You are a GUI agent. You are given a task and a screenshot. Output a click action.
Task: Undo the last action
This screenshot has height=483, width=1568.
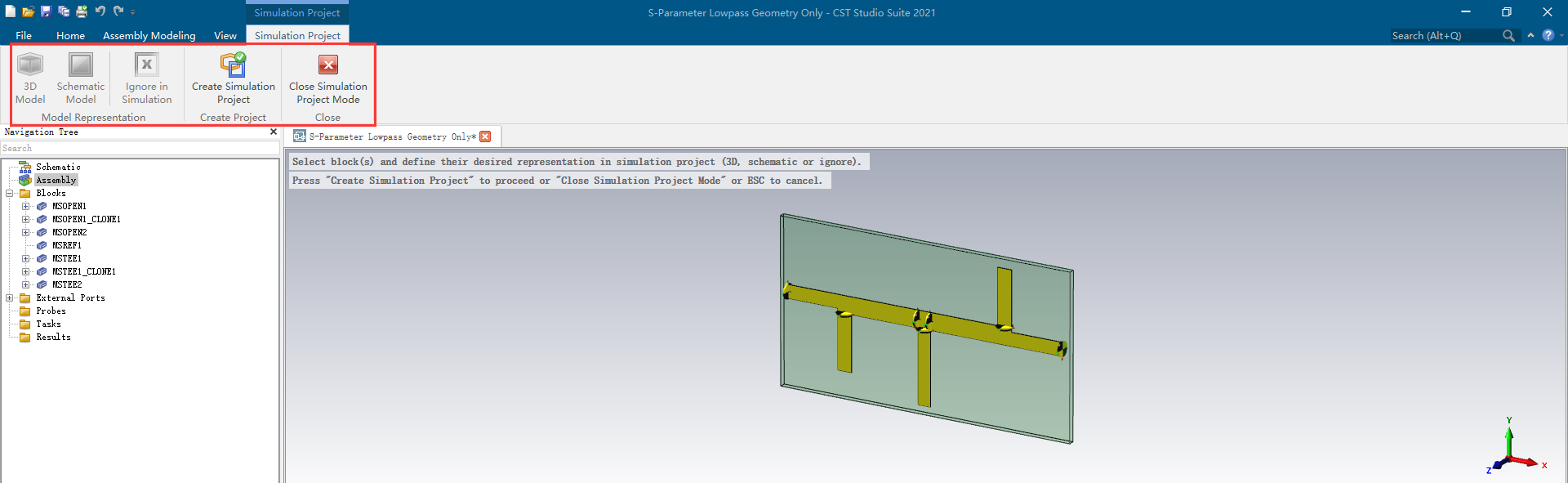(100, 11)
